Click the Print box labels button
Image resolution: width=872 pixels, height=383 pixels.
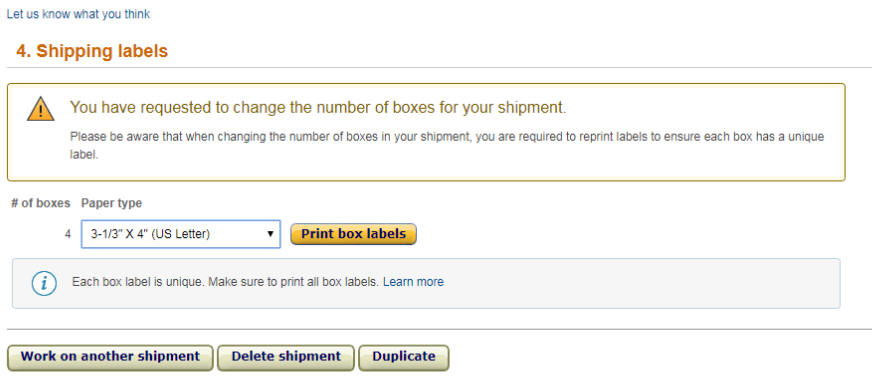[x=353, y=234]
